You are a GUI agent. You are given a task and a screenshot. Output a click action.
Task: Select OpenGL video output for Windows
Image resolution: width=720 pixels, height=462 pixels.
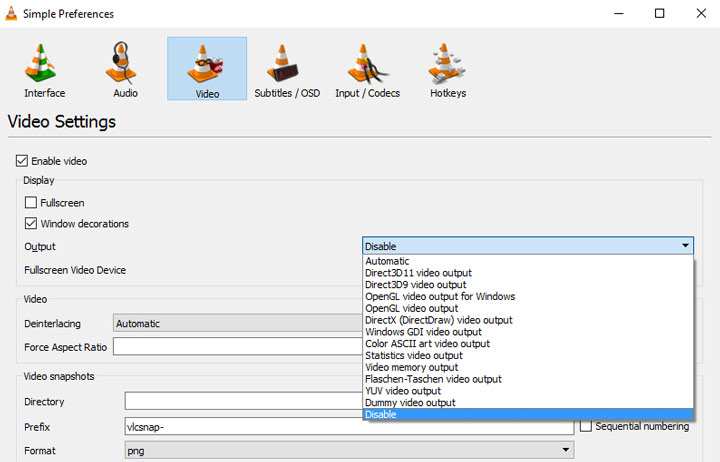tap(528, 297)
